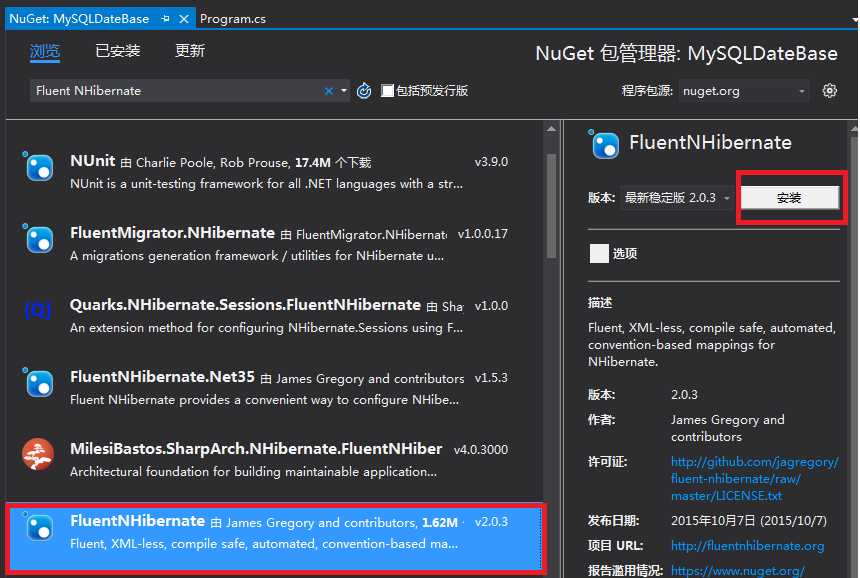This screenshot has height=578, width=860.
Task: Open the package source nuget.org dropdown
Action: point(744,90)
